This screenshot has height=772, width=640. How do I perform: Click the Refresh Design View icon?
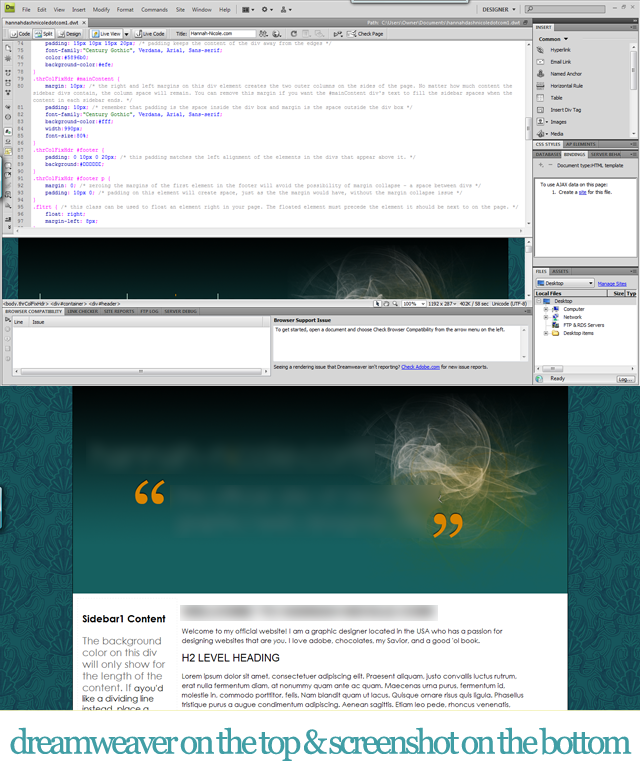click(x=294, y=33)
